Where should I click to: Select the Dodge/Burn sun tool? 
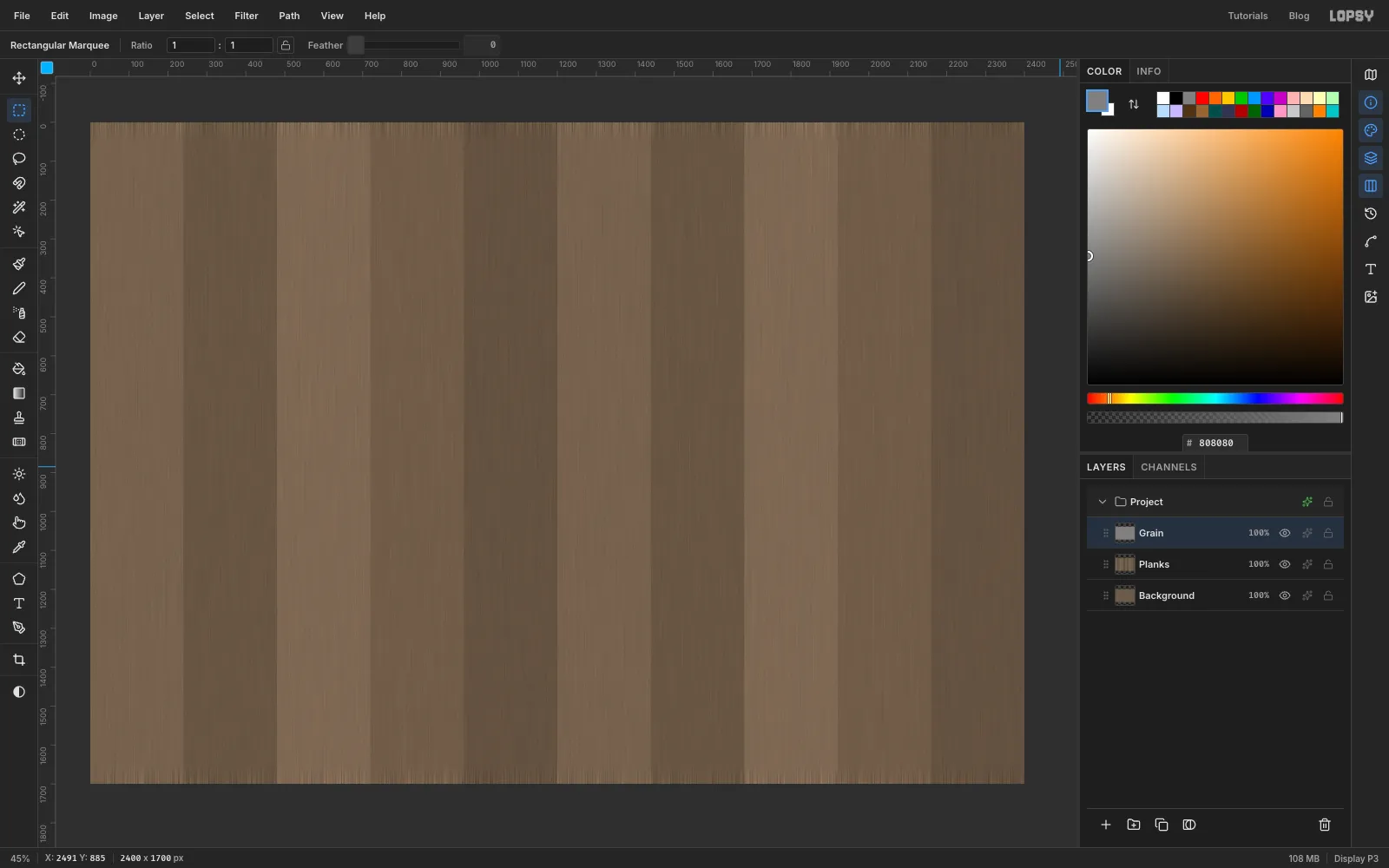(x=19, y=474)
